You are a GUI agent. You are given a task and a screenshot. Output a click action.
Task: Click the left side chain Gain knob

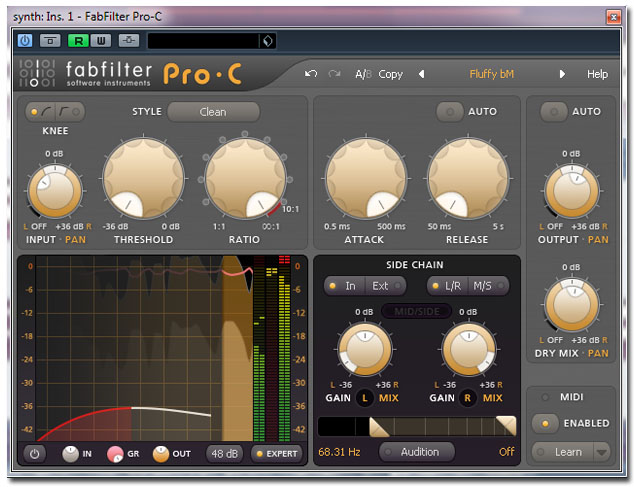coord(365,349)
